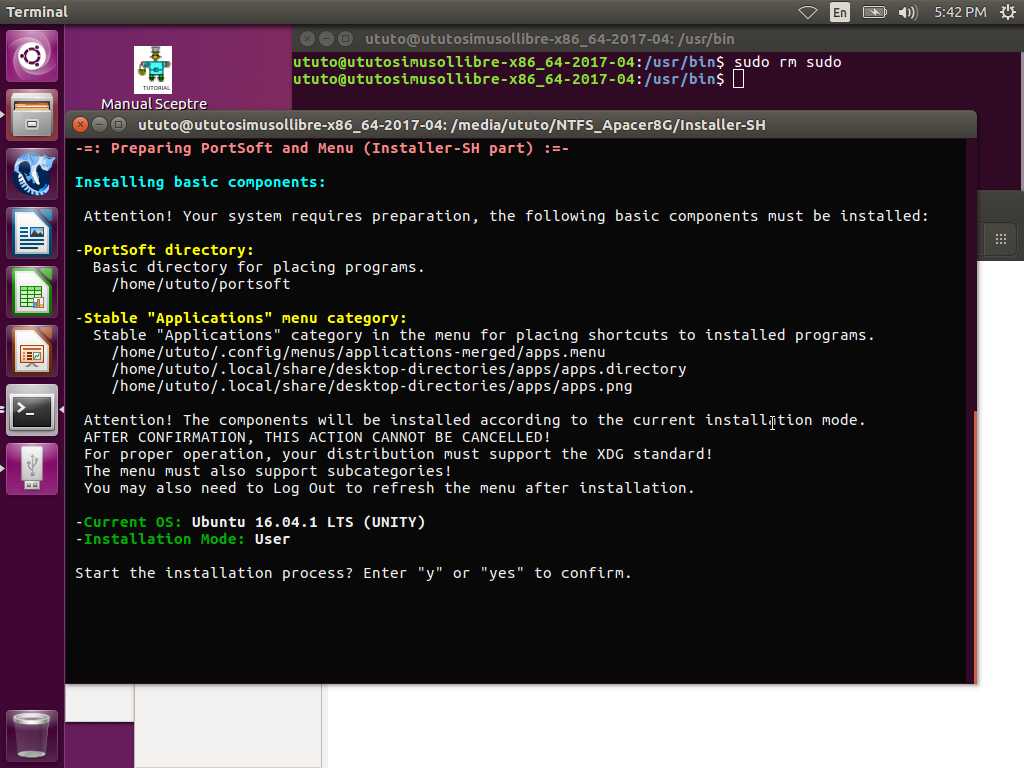Click the apps.directory path line
This screenshot has width=1024, height=768.
[x=398, y=369]
